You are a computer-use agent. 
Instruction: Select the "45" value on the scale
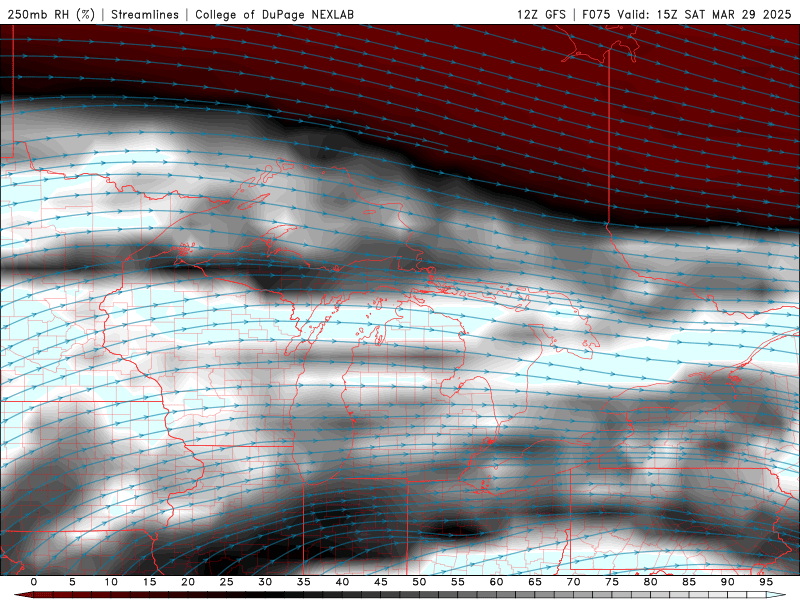381,582
